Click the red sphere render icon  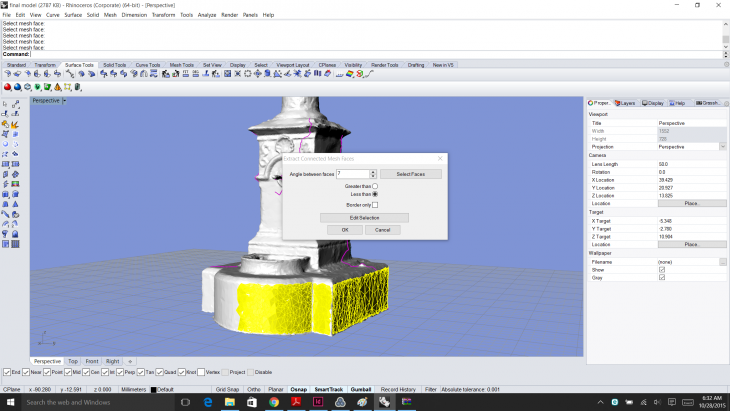(5, 87)
